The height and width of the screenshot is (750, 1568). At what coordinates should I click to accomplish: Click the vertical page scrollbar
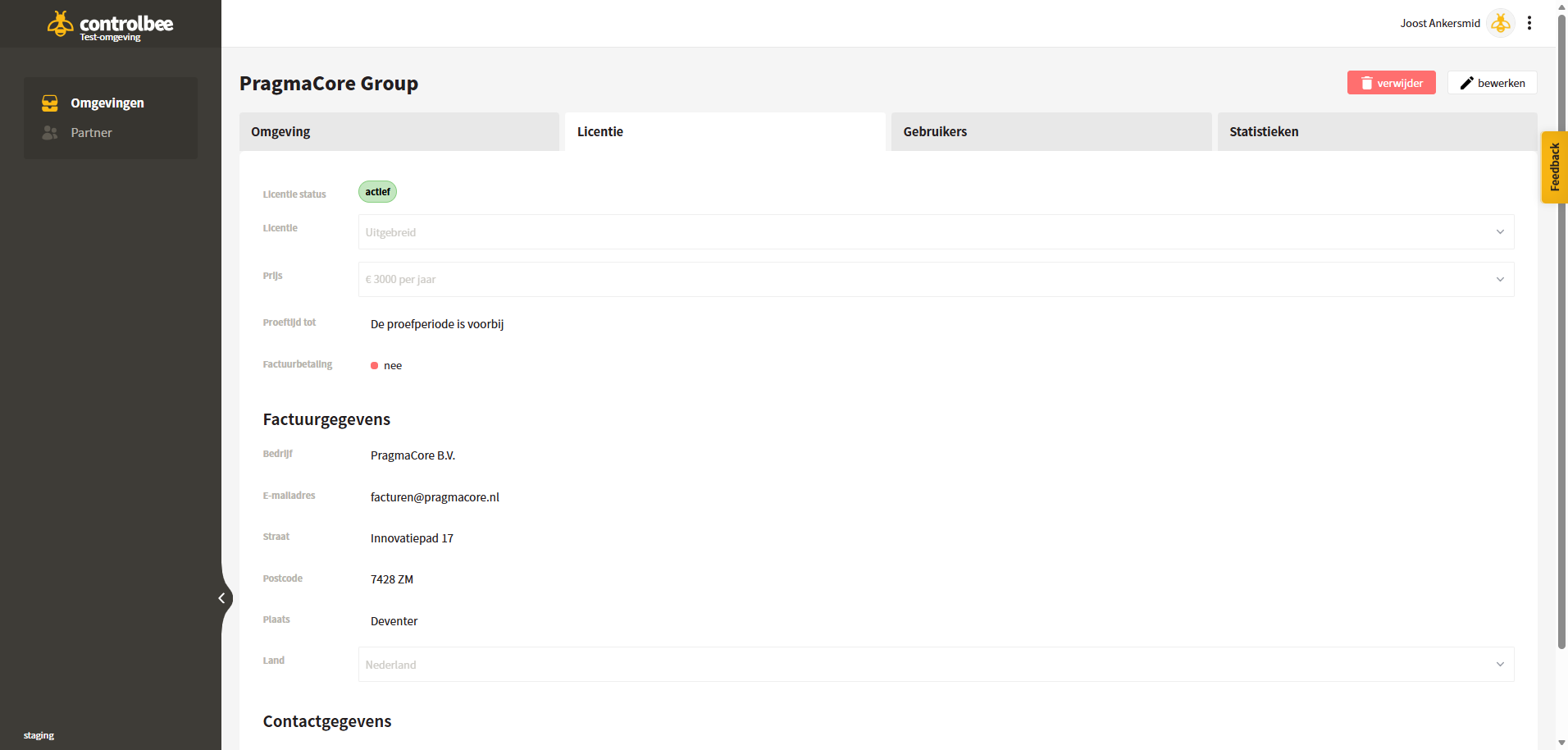point(1561,328)
